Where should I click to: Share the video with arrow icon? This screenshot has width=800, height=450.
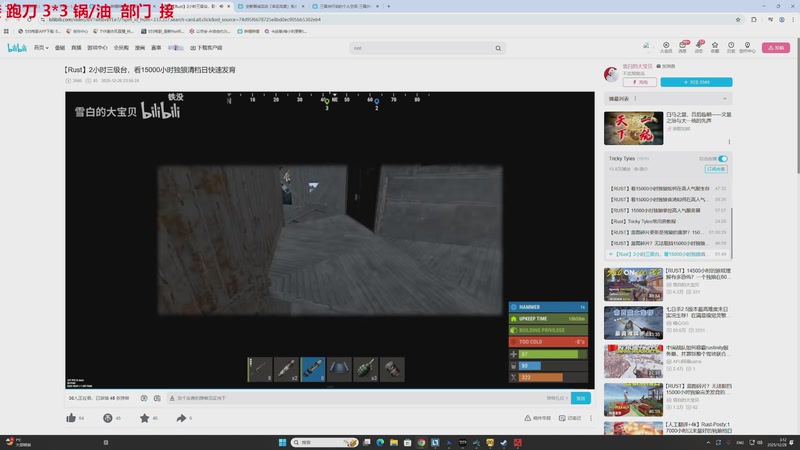pyautogui.click(x=181, y=418)
